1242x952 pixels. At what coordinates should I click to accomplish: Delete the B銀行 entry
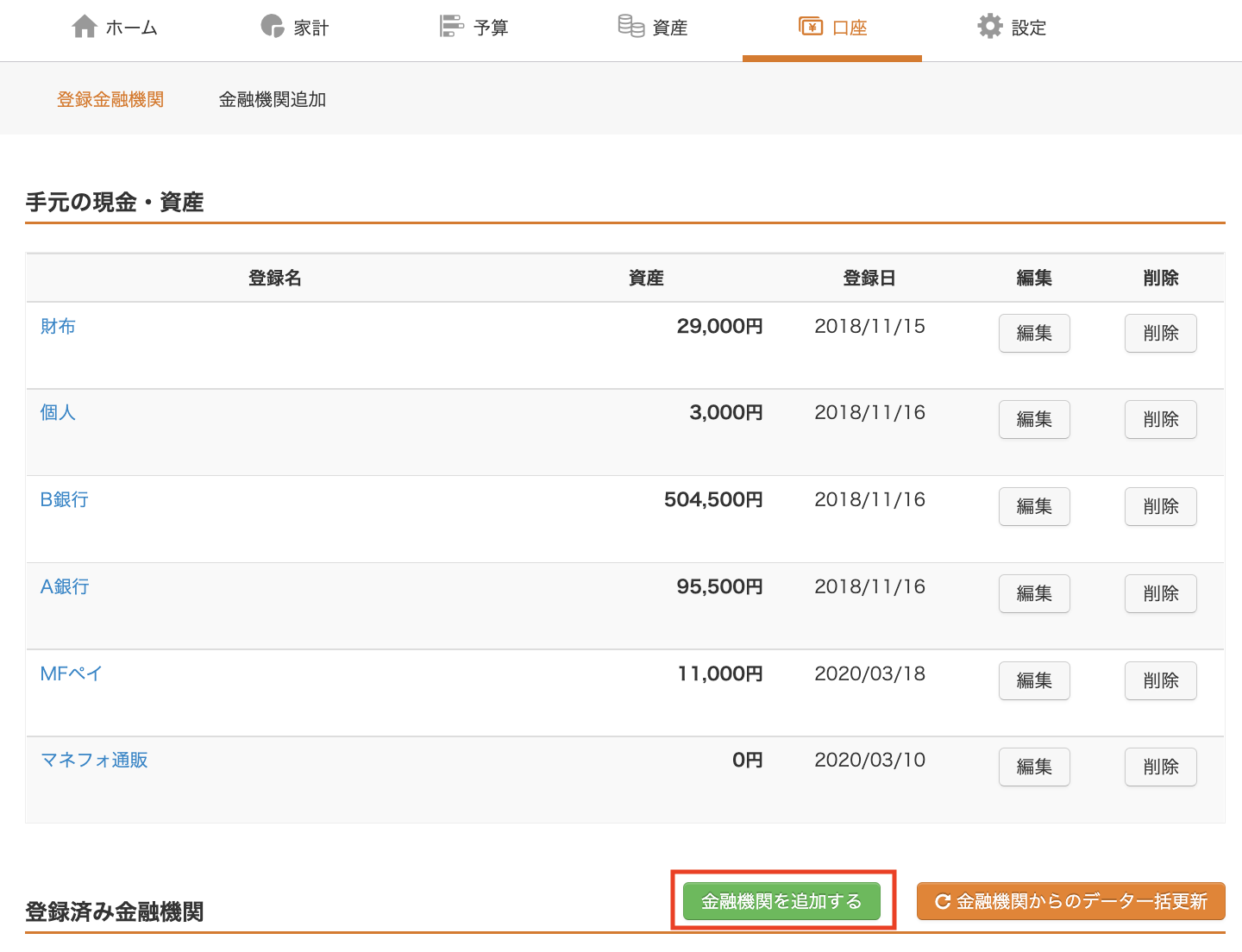(x=1160, y=507)
